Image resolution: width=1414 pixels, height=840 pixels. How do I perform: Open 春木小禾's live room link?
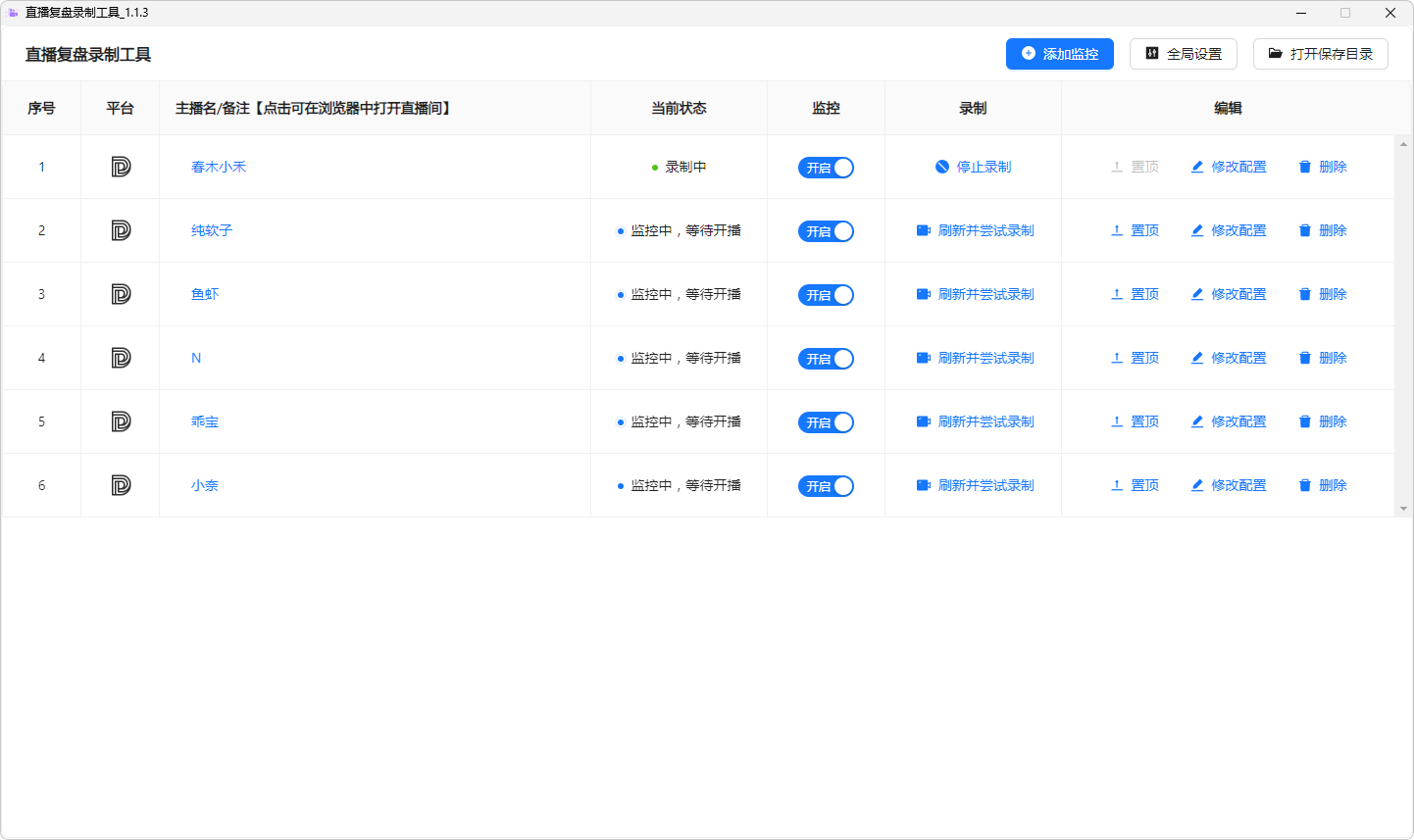pos(220,167)
